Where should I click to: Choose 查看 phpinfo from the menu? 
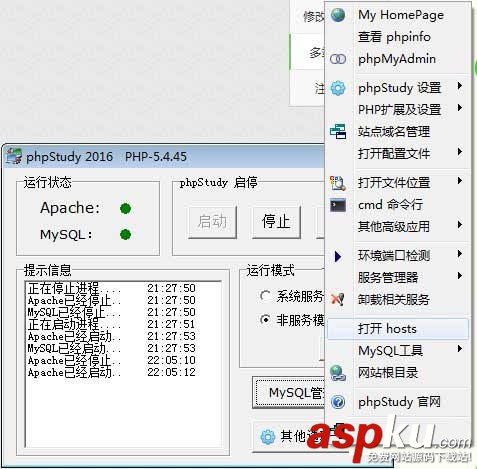pos(398,37)
